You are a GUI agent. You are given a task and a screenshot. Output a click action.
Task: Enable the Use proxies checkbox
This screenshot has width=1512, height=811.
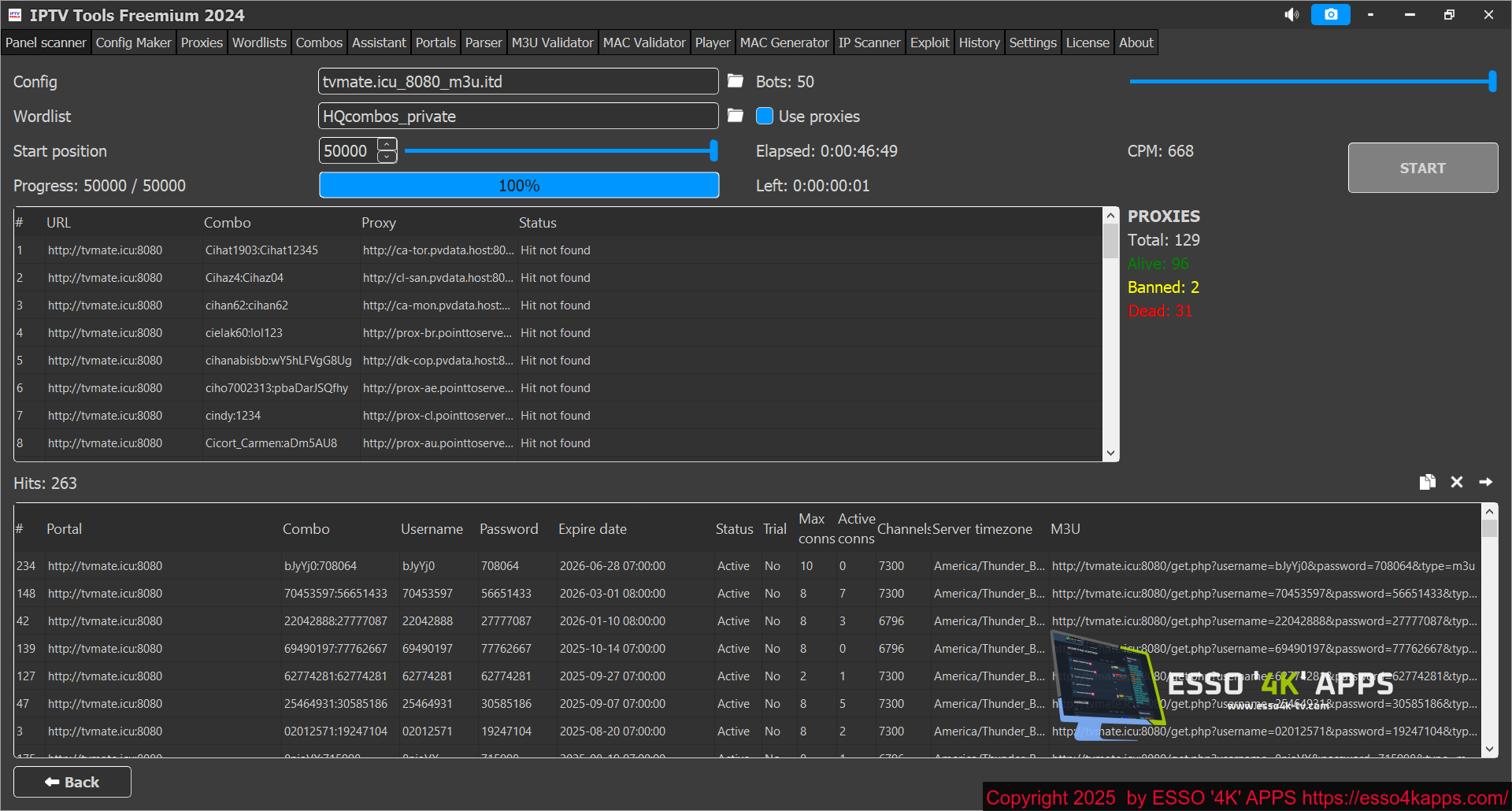[765, 116]
